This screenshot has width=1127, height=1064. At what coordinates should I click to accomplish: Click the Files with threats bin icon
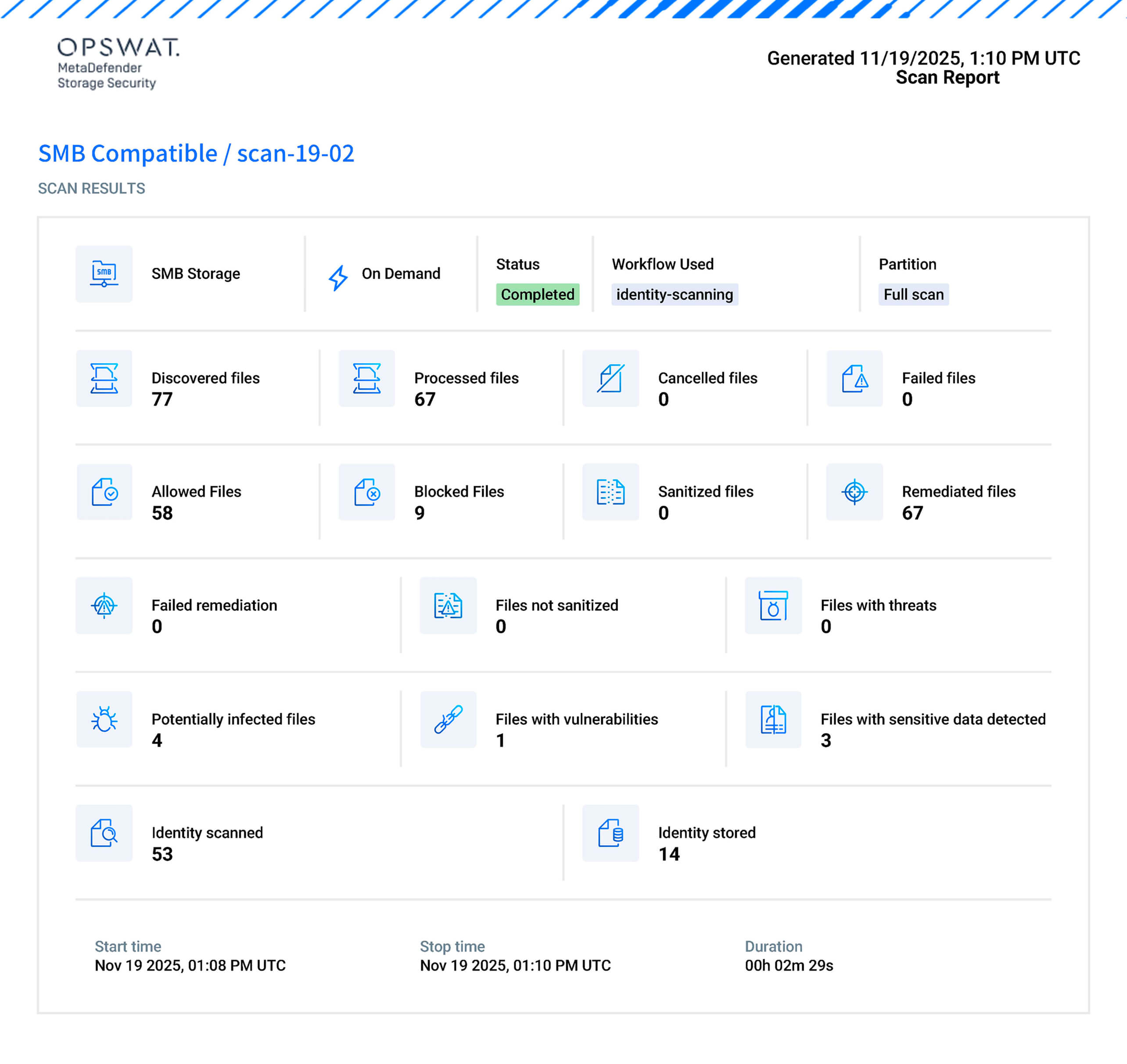[772, 606]
